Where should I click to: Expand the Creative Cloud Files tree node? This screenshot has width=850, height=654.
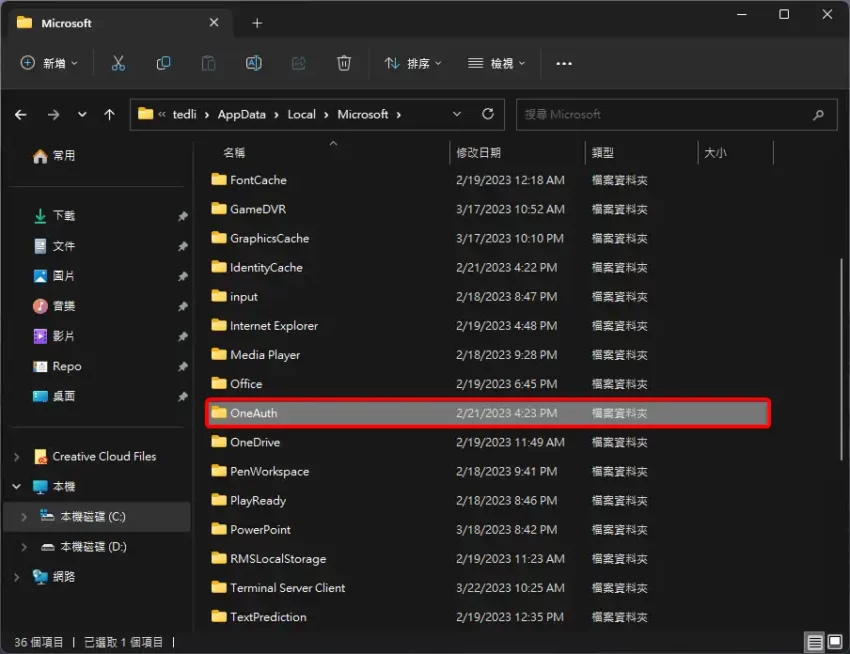pos(16,457)
